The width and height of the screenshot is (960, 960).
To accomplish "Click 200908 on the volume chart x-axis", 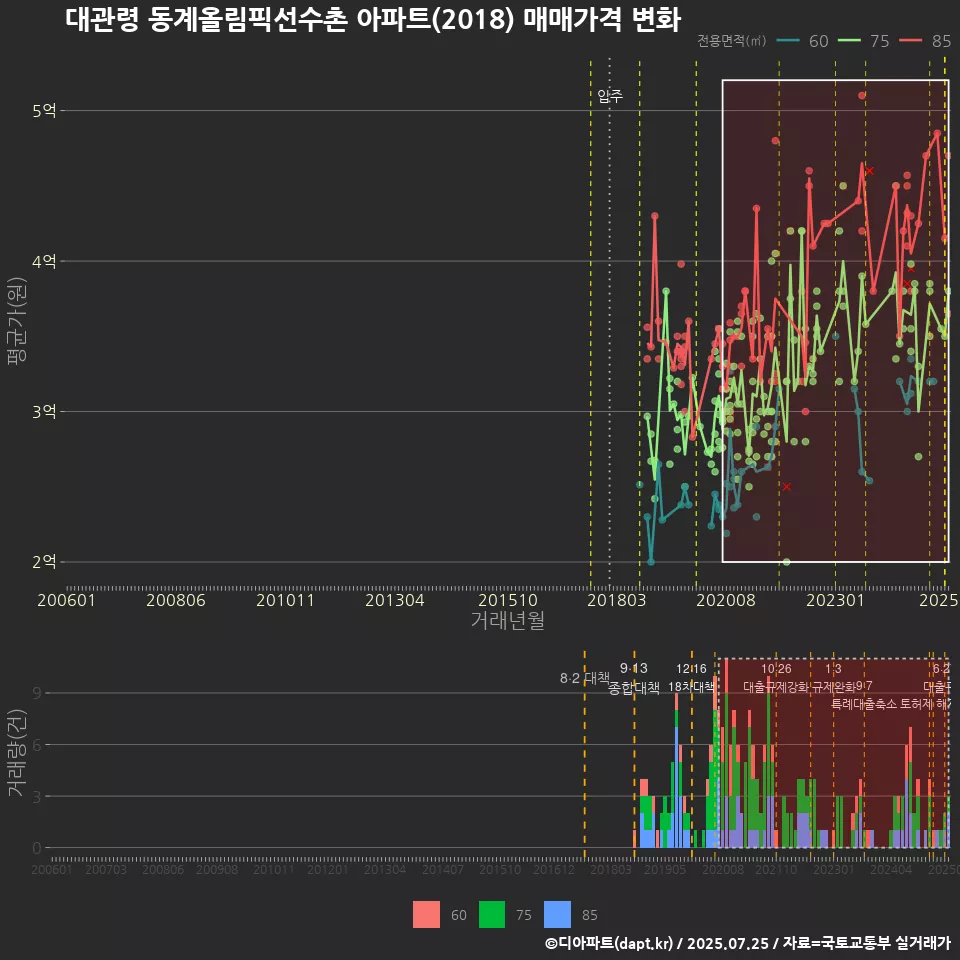I will (x=217, y=869).
